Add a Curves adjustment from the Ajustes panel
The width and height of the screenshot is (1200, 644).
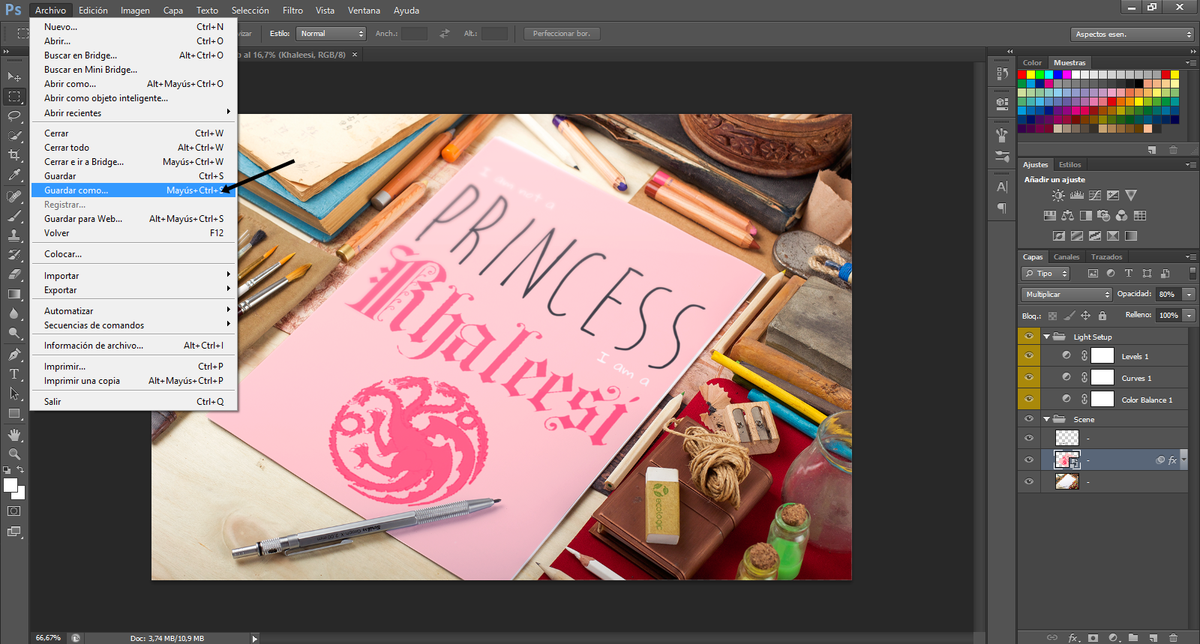[x=1095, y=195]
